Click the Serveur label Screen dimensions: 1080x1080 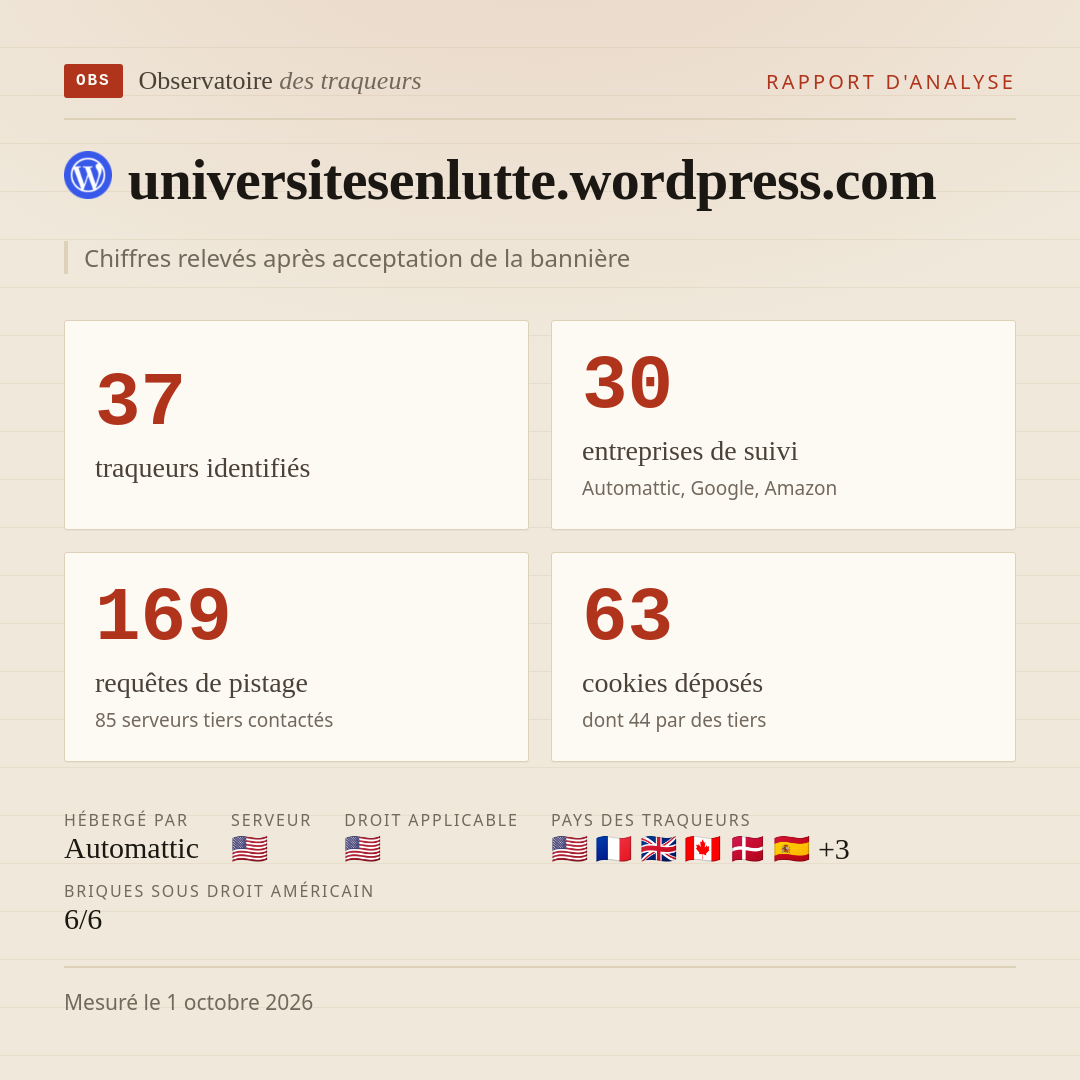pyautogui.click(x=271, y=820)
